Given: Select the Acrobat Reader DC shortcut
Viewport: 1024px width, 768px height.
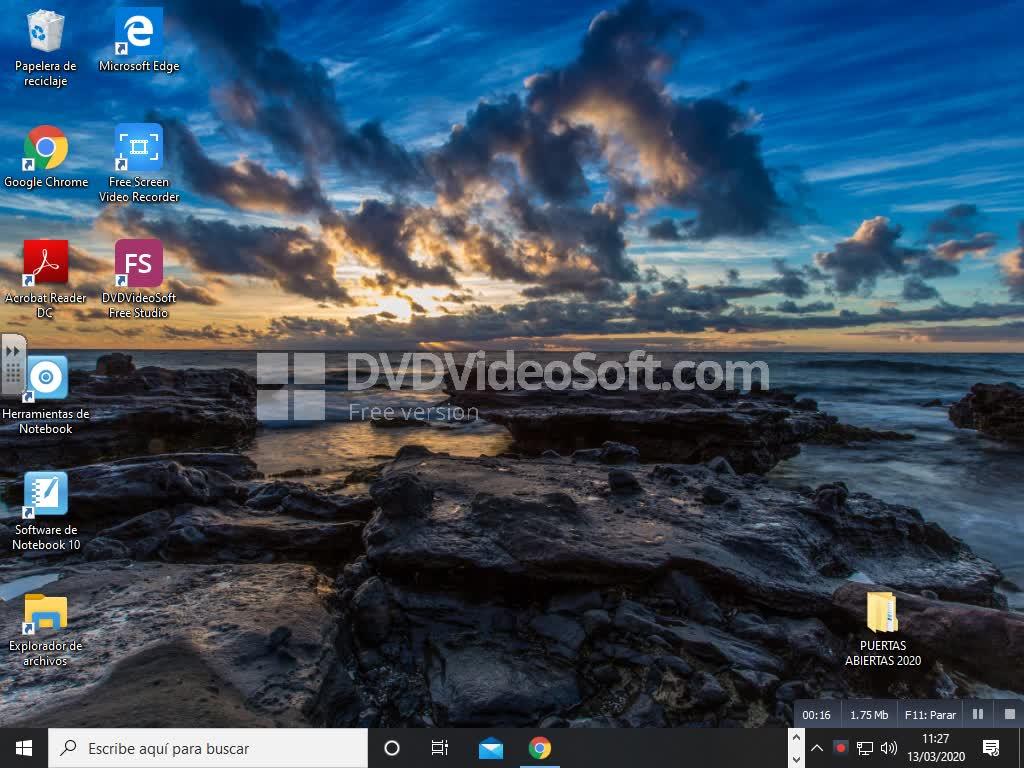Looking at the screenshot, I should tap(46, 280).
